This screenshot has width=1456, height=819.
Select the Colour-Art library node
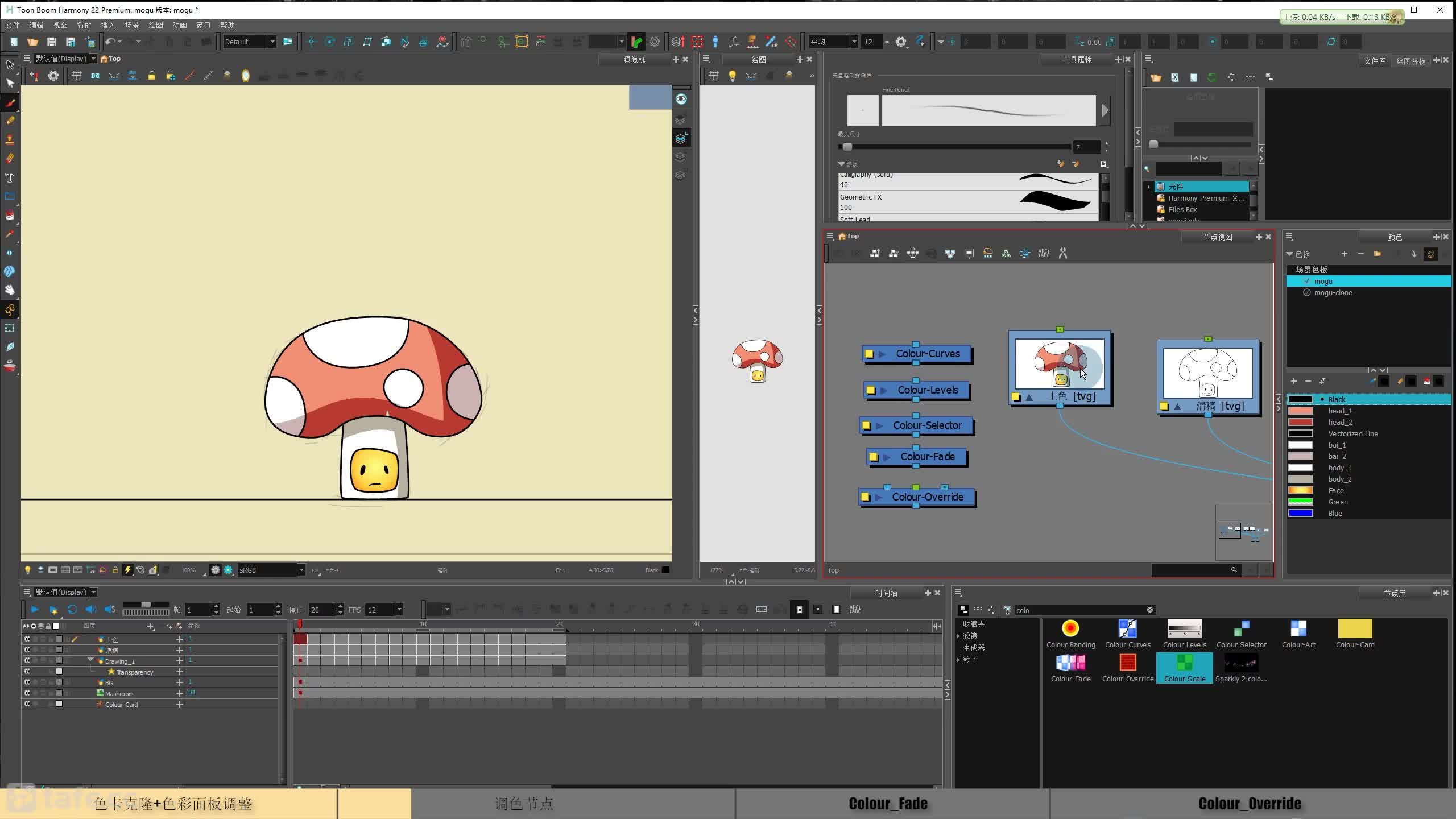coord(1298,634)
